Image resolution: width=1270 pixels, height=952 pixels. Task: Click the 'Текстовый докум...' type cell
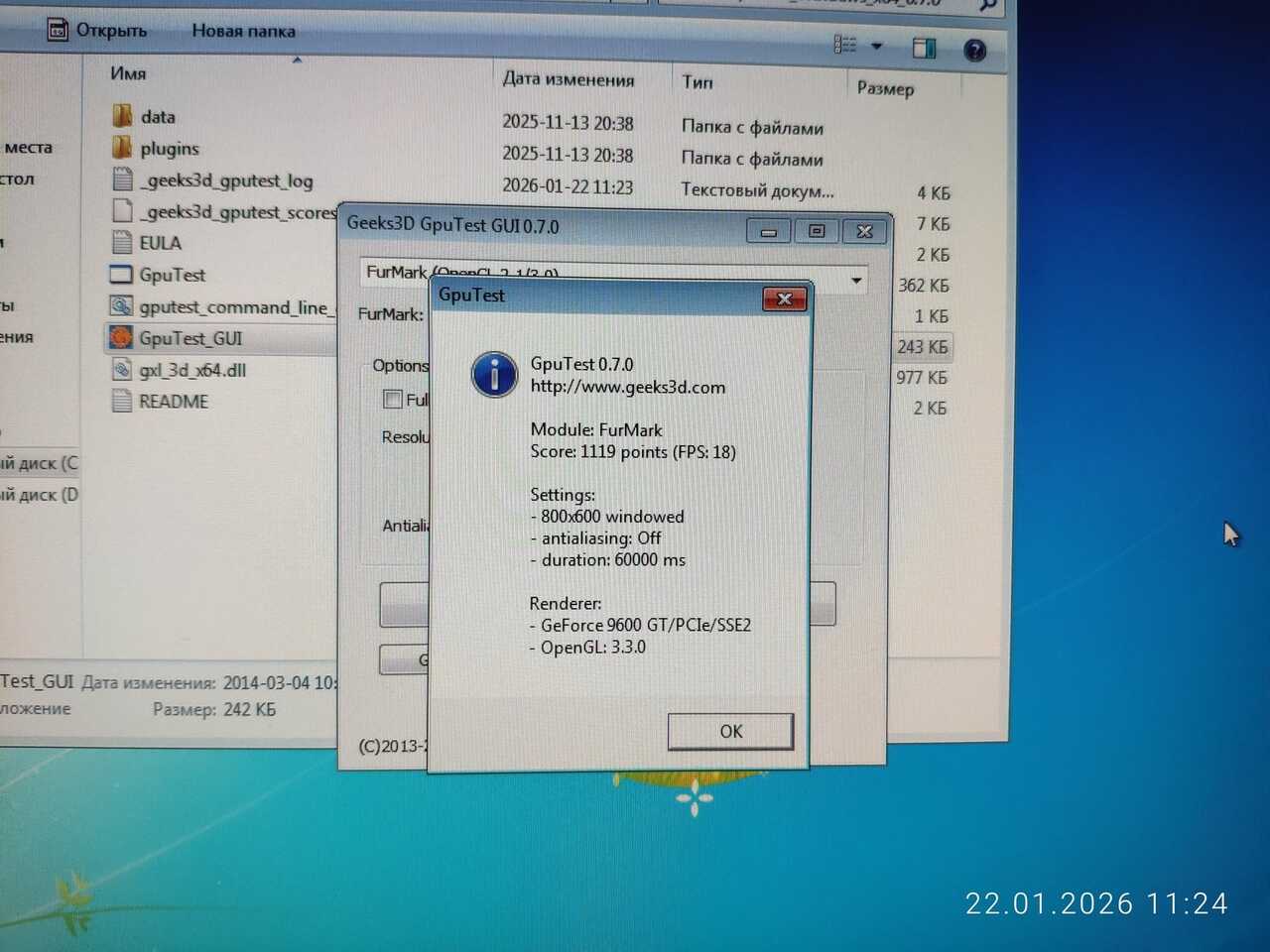pyautogui.click(x=757, y=190)
